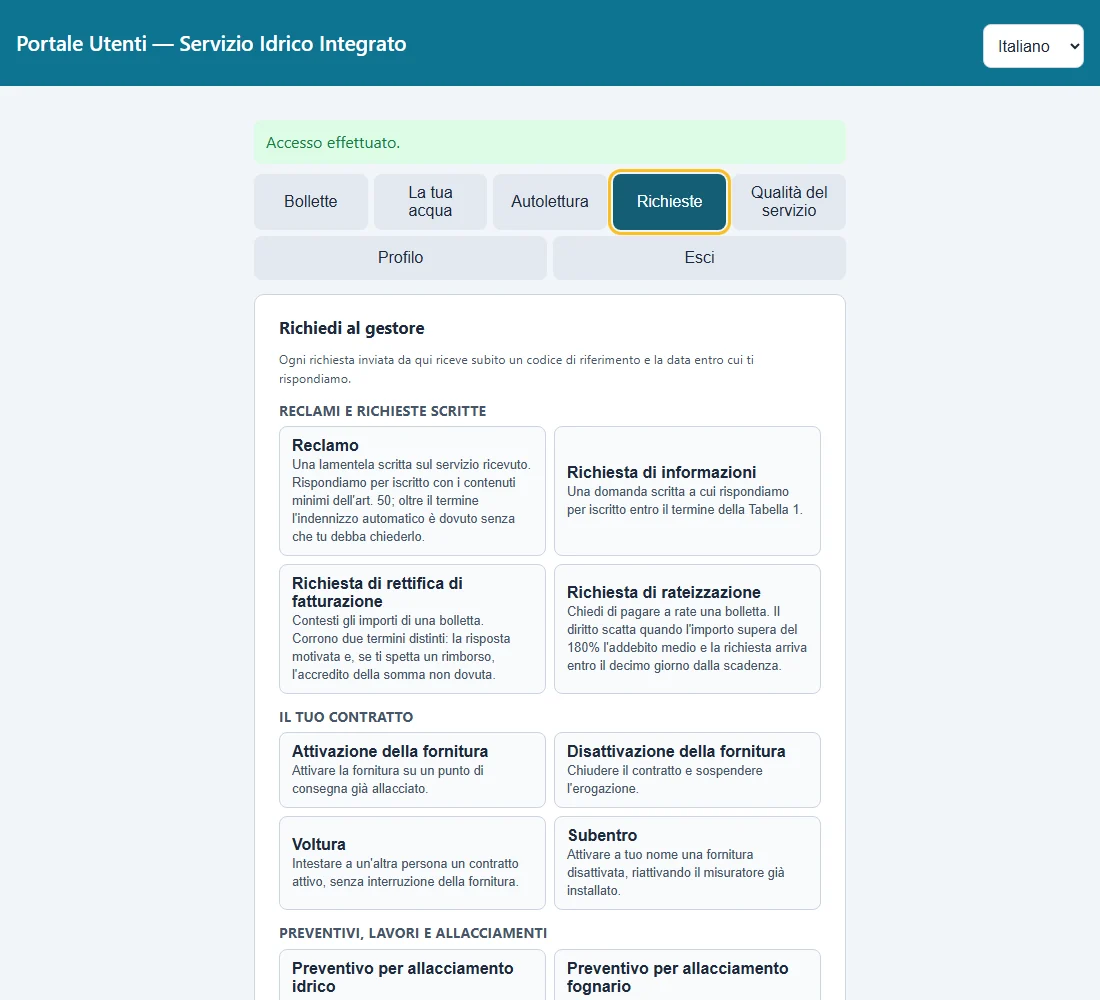Open the Qualità del servizio tab
This screenshot has height=1000, width=1100.
(789, 201)
